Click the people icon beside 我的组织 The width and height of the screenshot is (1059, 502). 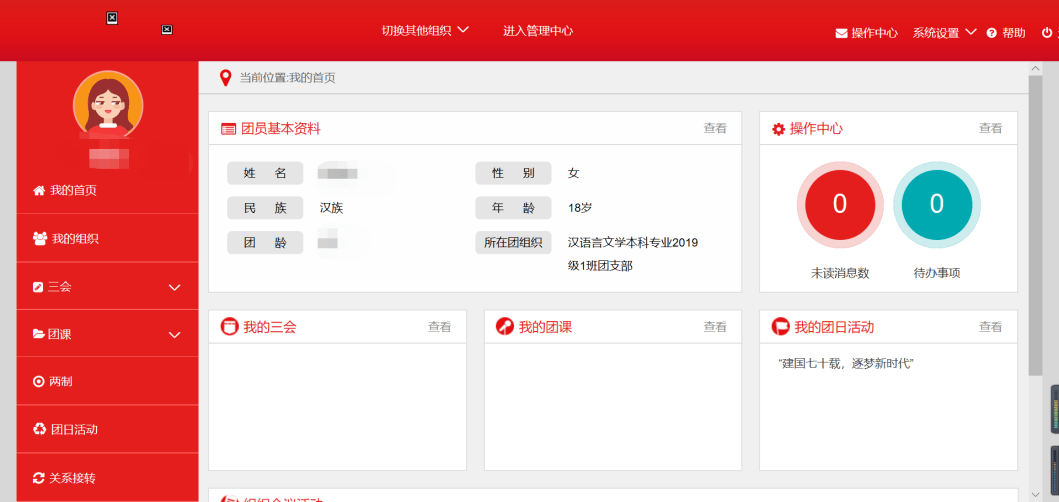(x=40, y=239)
